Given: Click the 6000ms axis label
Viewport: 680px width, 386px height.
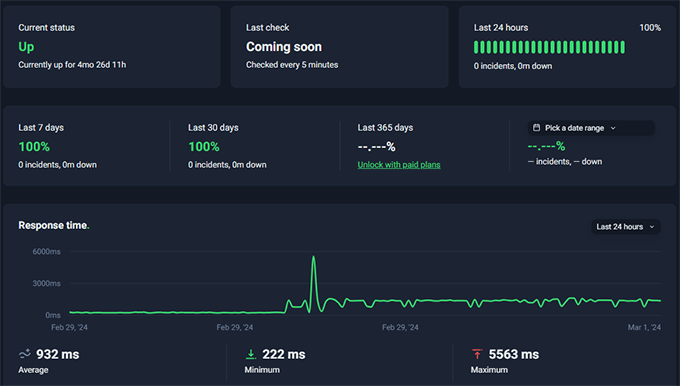Looking at the screenshot, I should (x=46, y=252).
